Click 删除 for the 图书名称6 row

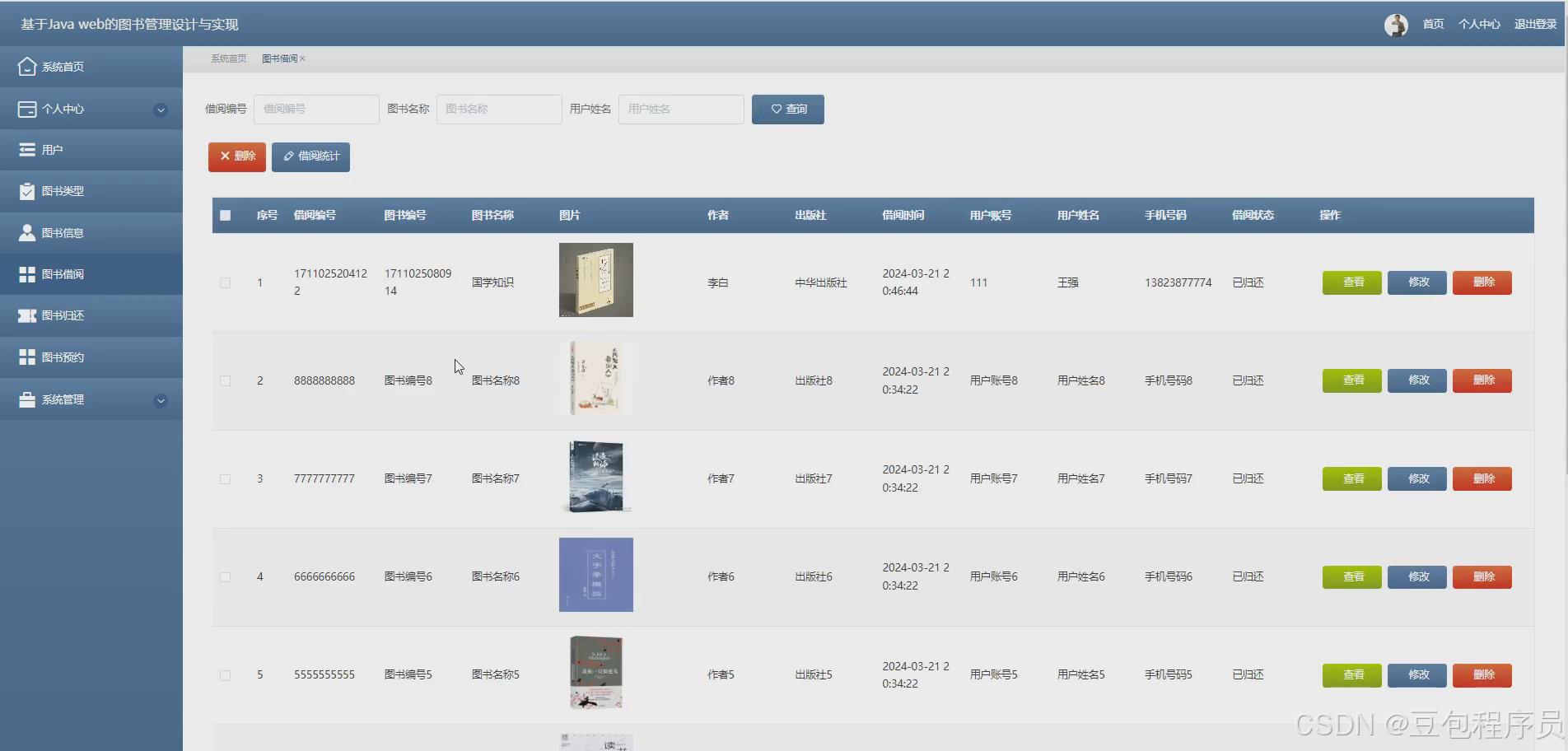click(1482, 576)
